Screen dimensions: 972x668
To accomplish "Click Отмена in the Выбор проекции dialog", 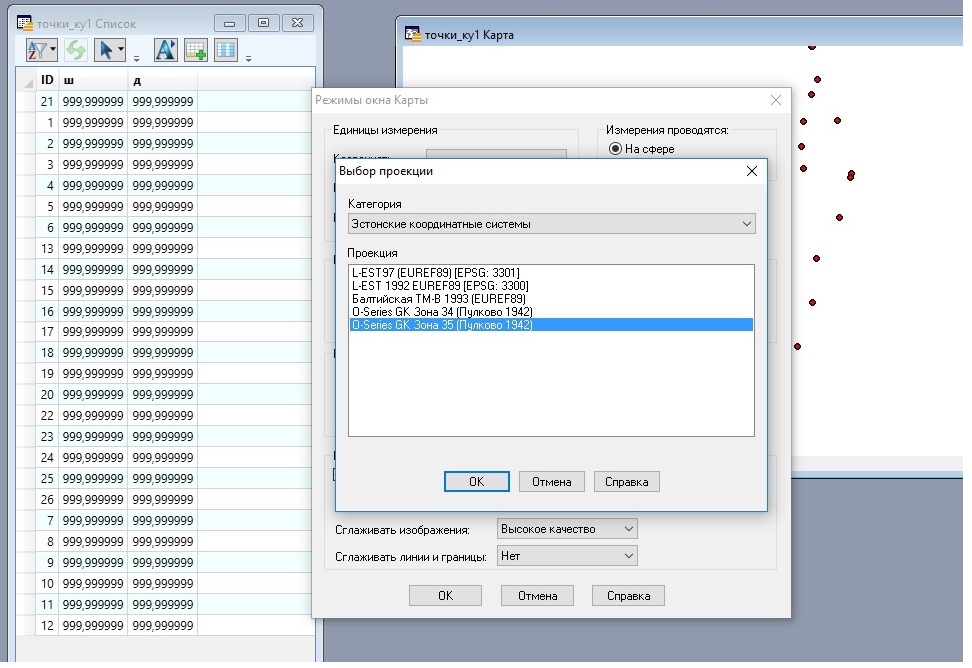I will tap(551, 482).
